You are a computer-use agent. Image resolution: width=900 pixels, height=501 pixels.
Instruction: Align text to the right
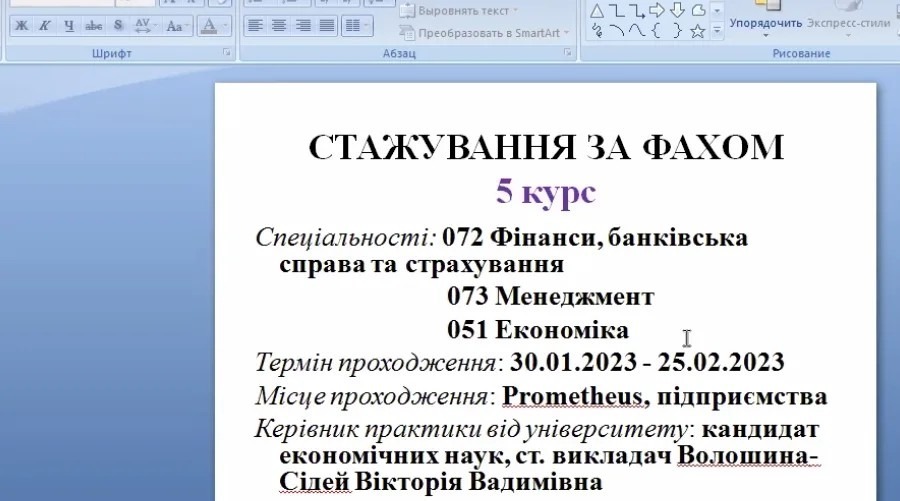tap(300, 26)
